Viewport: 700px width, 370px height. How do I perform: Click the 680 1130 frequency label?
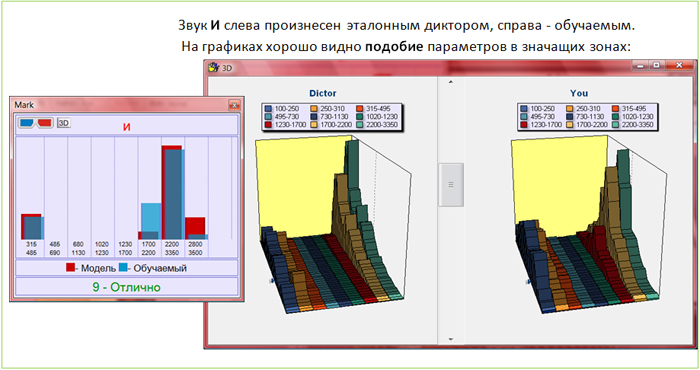coord(78,249)
